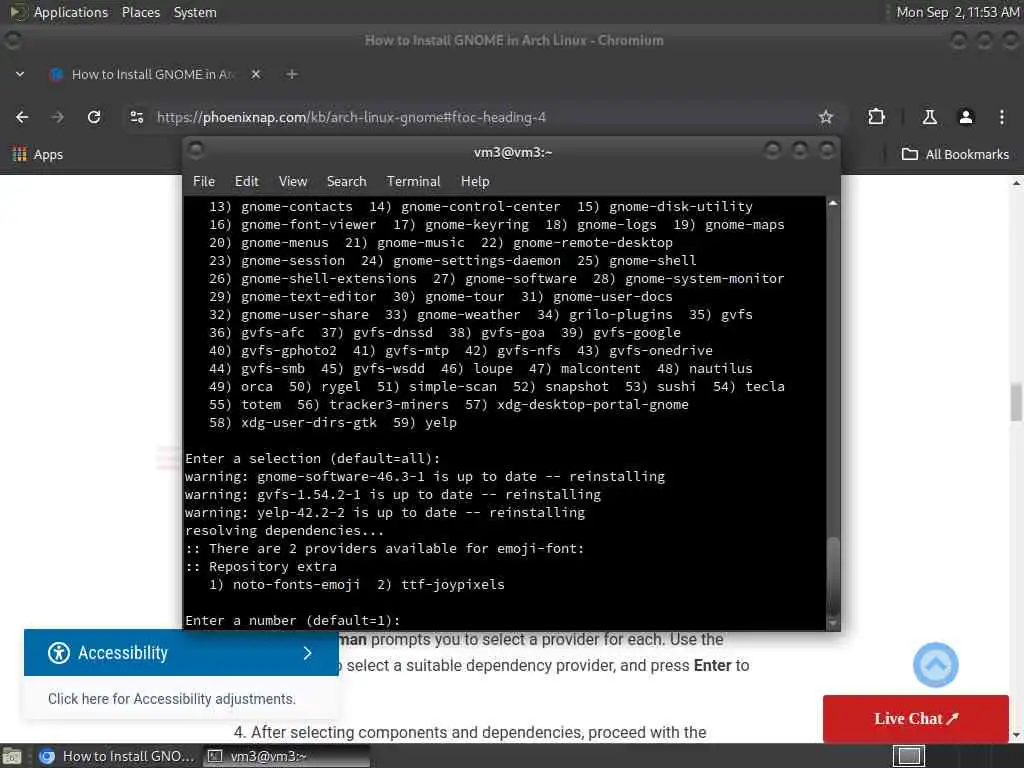Screen dimensions: 1024x768
Task: Go back in Chromium browser
Action: pyautogui.click(x=22, y=117)
